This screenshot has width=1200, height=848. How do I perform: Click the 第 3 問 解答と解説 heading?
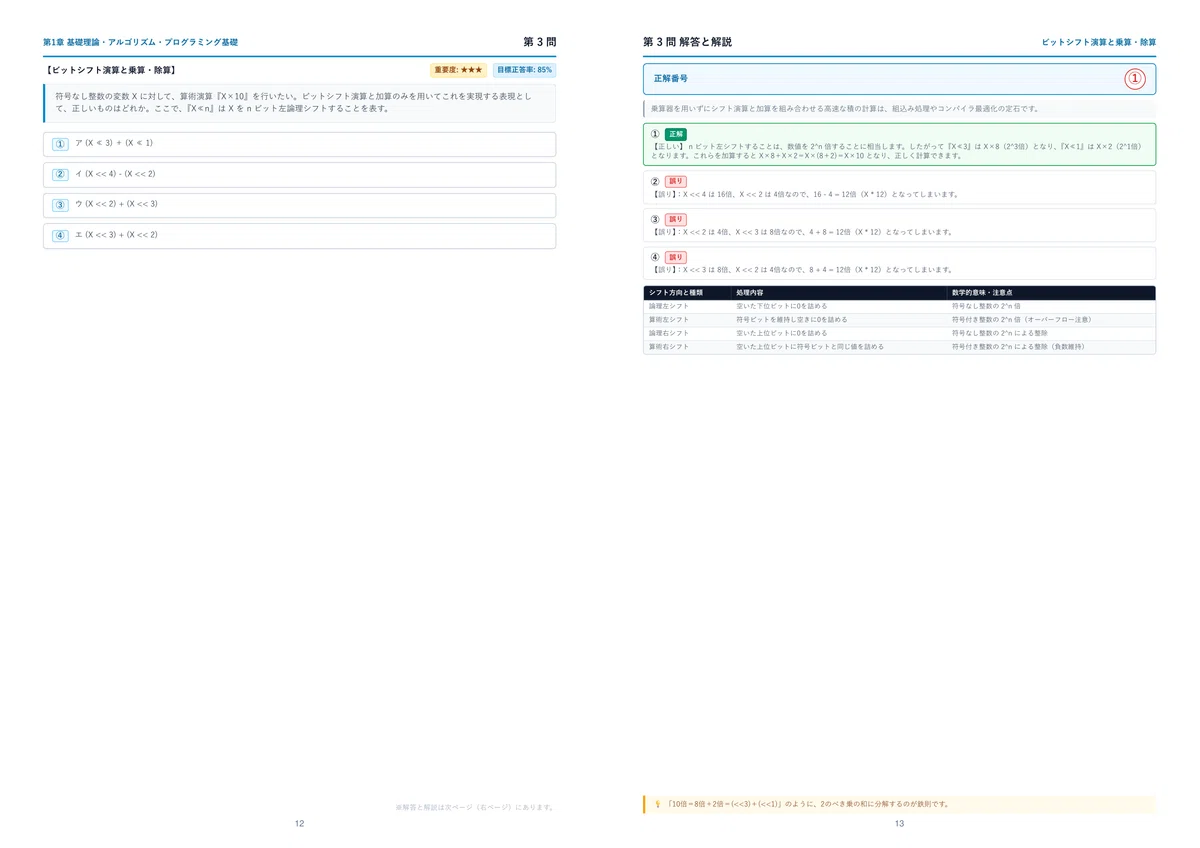click(x=687, y=42)
